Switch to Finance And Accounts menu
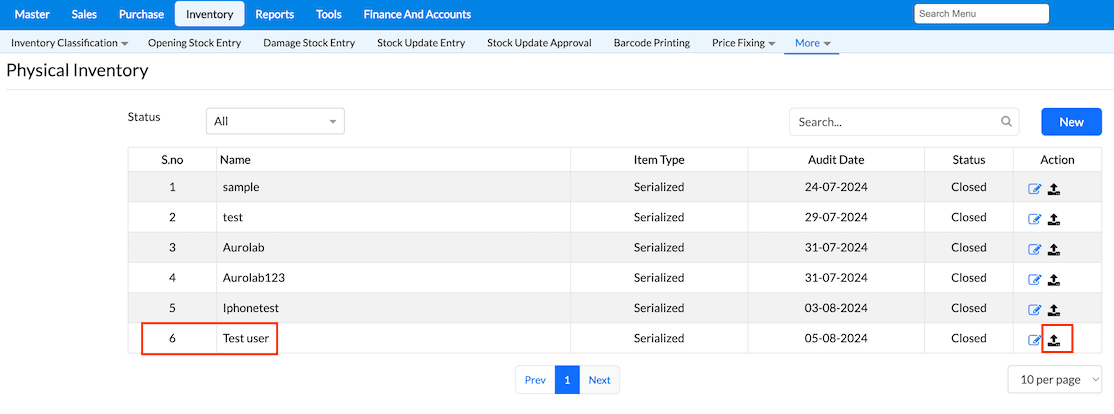The image size is (1114, 414). pyautogui.click(x=417, y=14)
